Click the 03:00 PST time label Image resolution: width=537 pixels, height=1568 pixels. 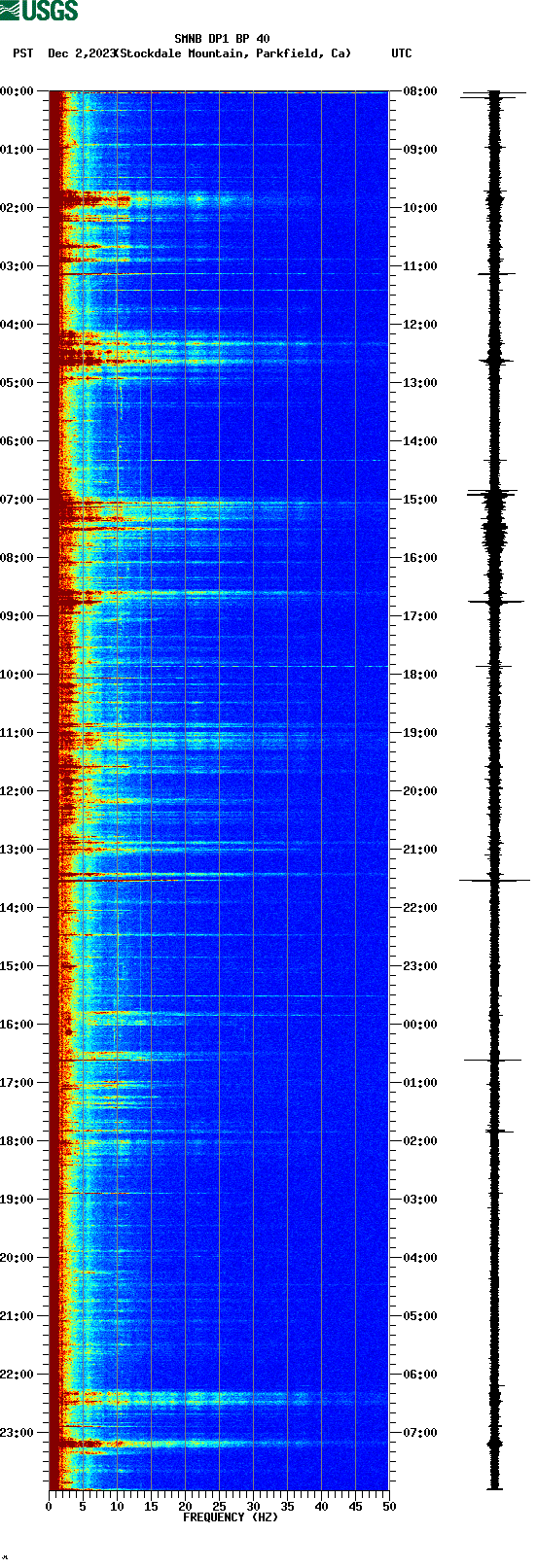coord(18,266)
